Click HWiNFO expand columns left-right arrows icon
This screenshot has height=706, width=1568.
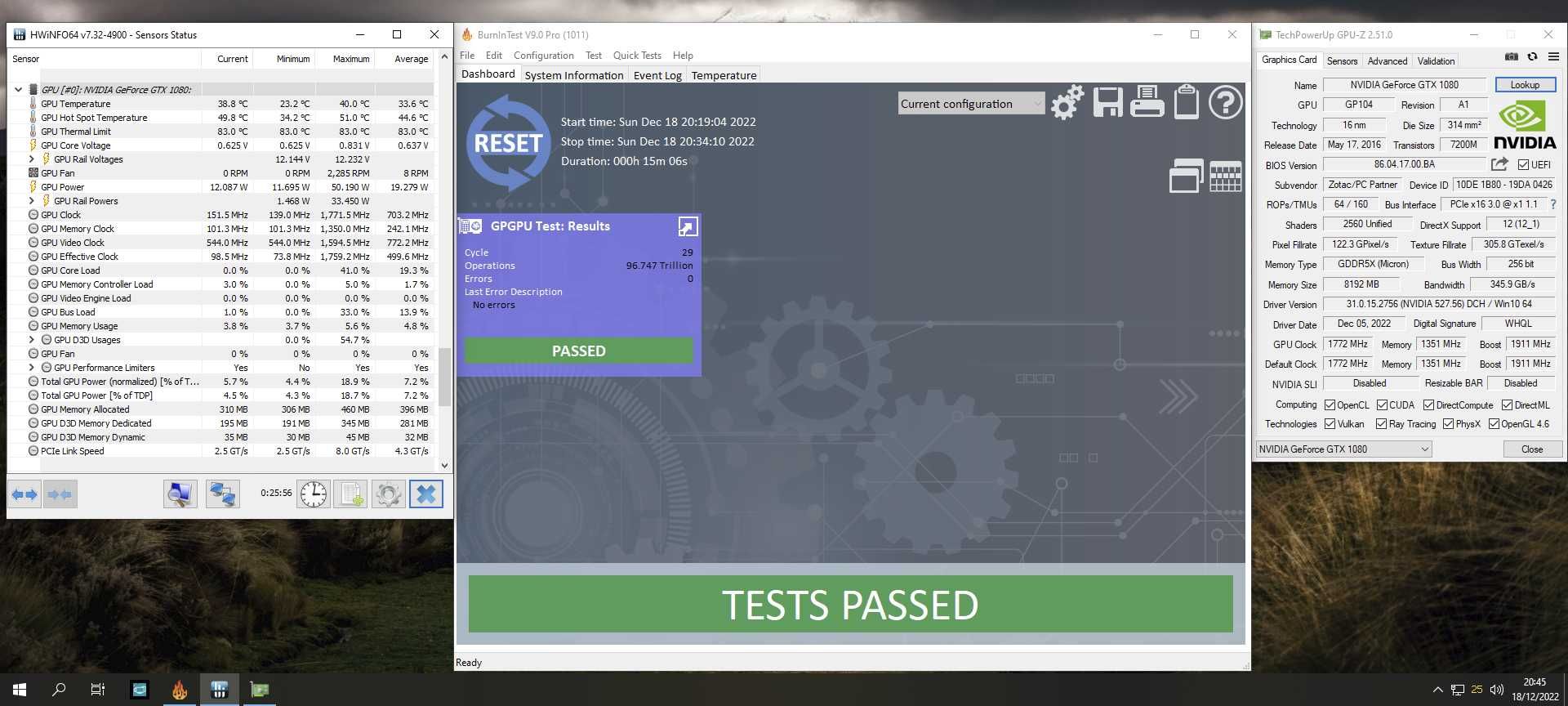(x=24, y=494)
